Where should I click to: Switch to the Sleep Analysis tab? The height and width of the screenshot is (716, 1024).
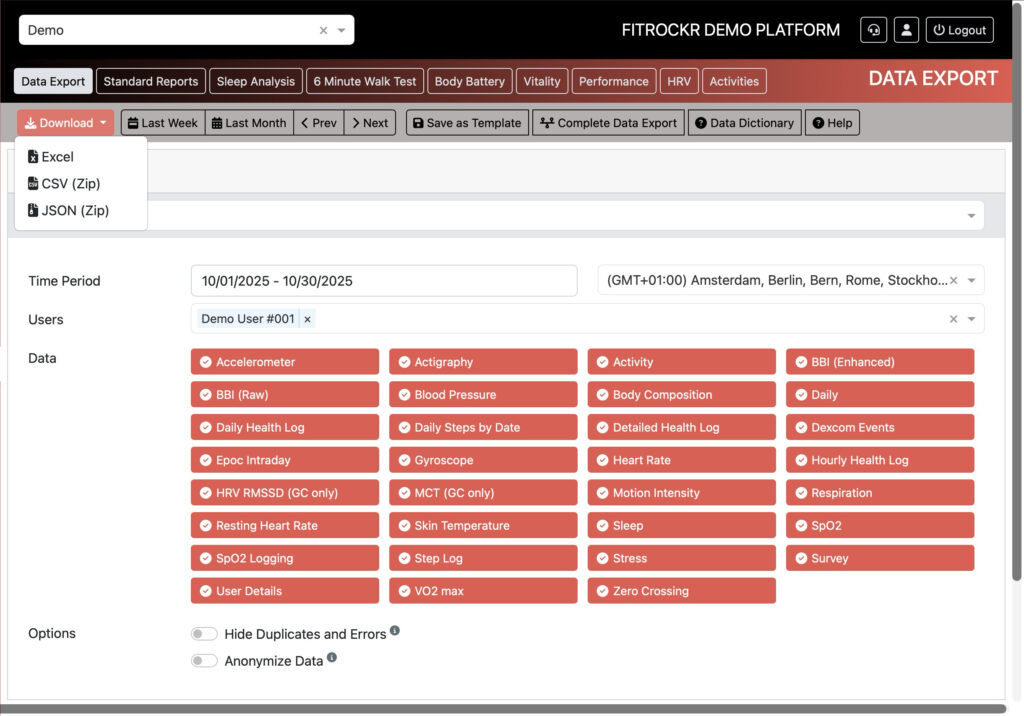pyautogui.click(x=256, y=81)
